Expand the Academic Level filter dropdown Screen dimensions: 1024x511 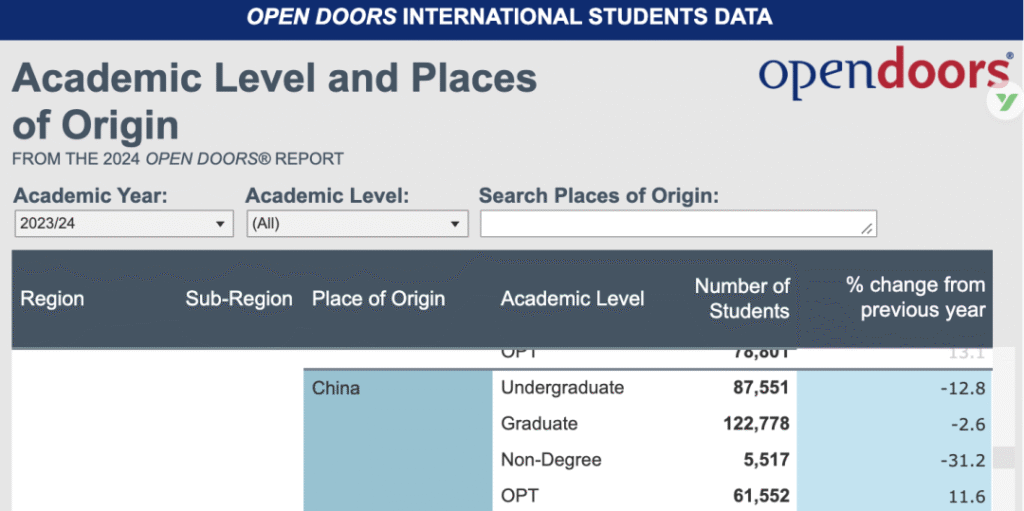click(x=357, y=224)
